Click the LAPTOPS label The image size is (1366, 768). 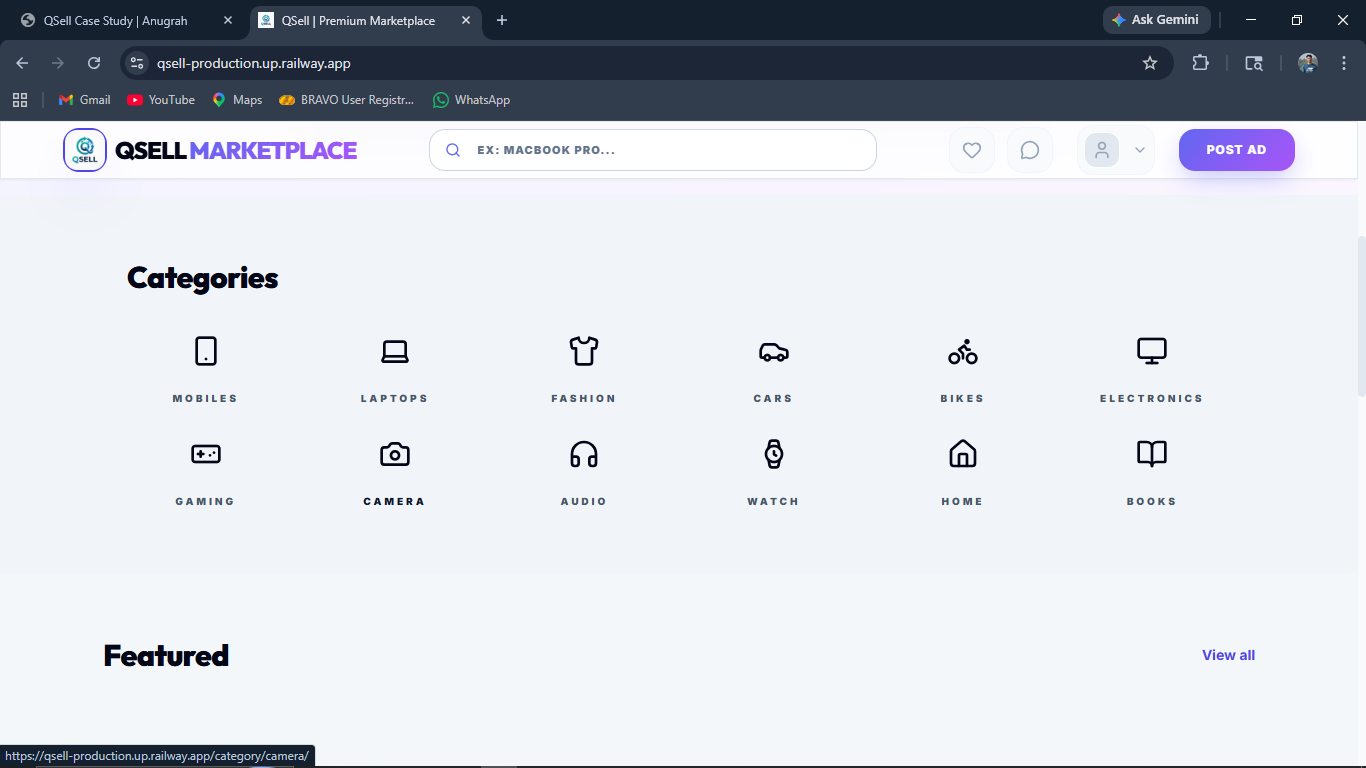pos(394,398)
